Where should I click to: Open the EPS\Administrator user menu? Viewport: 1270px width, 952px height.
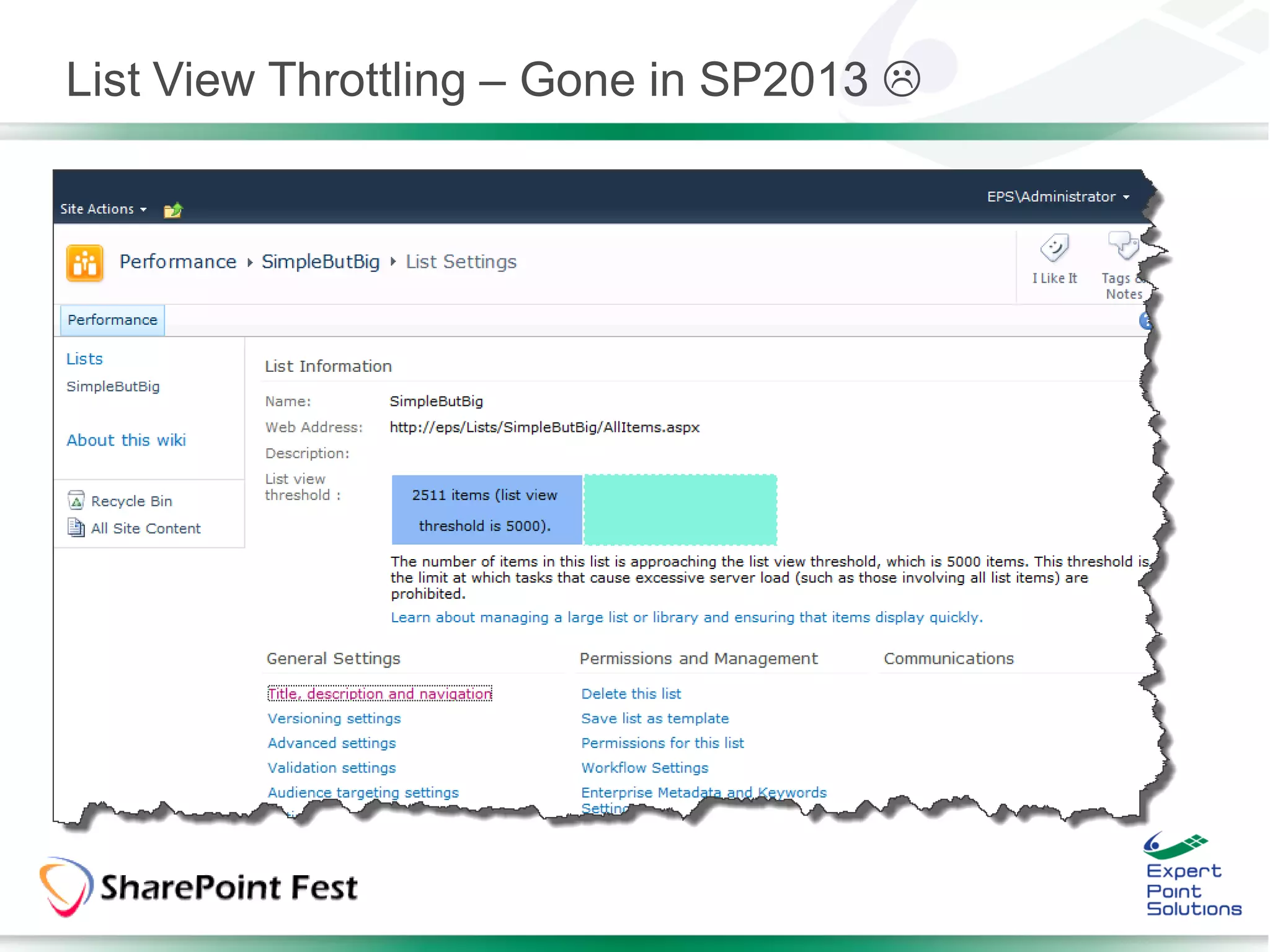point(1058,196)
